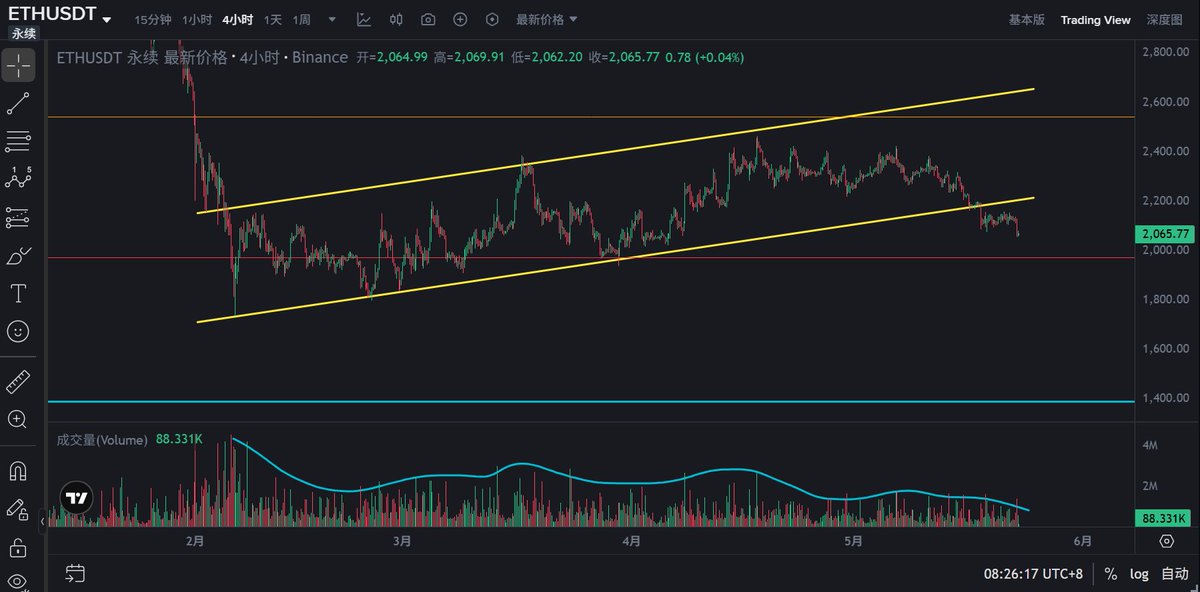Hide all drawings with eye icon

pyautogui.click(x=18, y=581)
